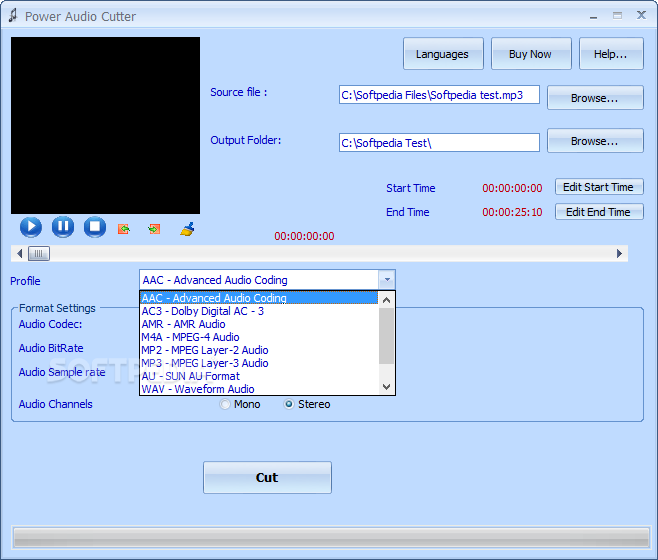Pause audio playback

(x=63, y=227)
